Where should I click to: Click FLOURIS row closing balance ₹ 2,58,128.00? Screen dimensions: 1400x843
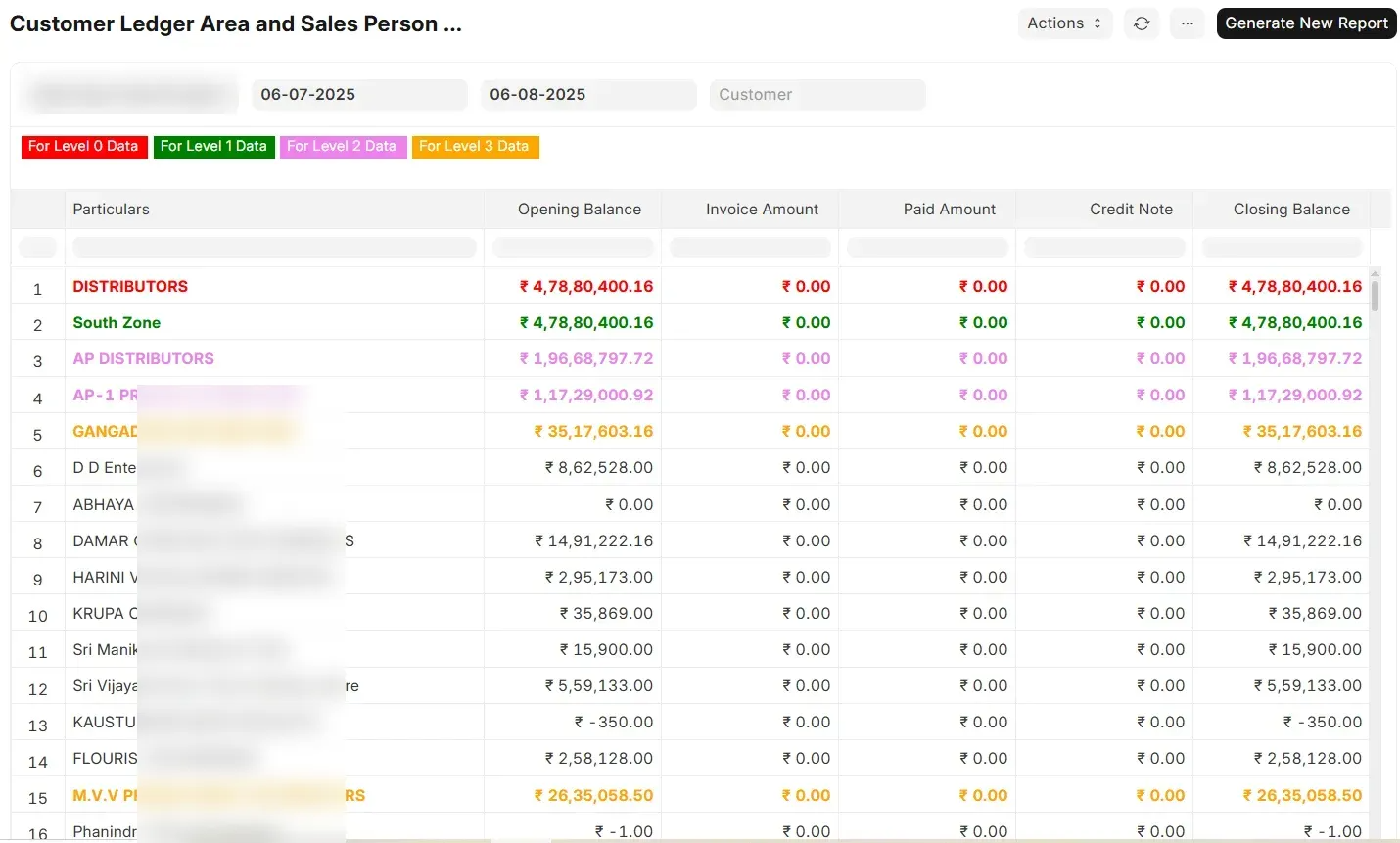[1308, 759]
